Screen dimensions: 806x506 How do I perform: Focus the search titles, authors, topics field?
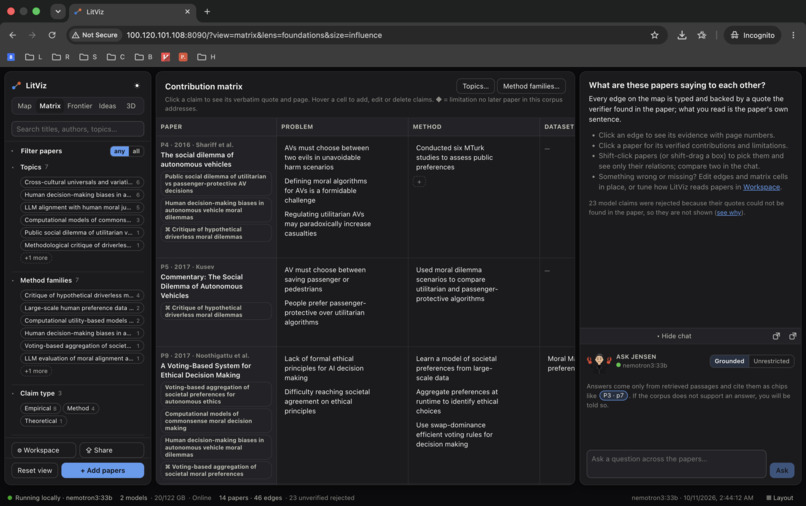coord(78,129)
